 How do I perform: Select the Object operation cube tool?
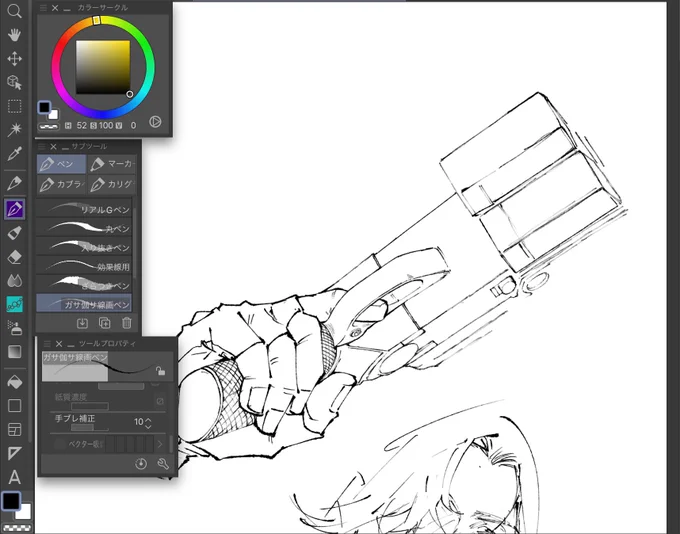coord(14,82)
